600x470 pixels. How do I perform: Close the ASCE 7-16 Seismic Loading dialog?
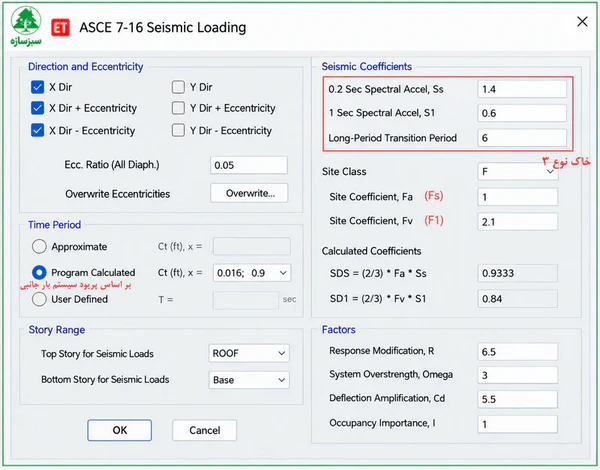[x=582, y=21]
